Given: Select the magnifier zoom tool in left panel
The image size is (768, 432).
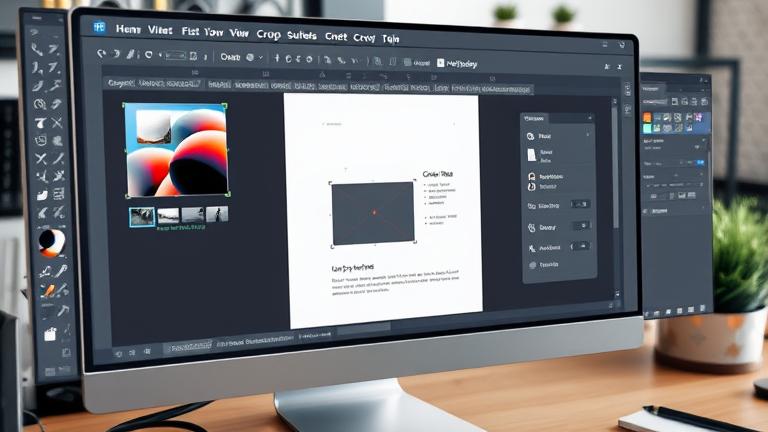Looking at the screenshot, I should pos(40,104).
